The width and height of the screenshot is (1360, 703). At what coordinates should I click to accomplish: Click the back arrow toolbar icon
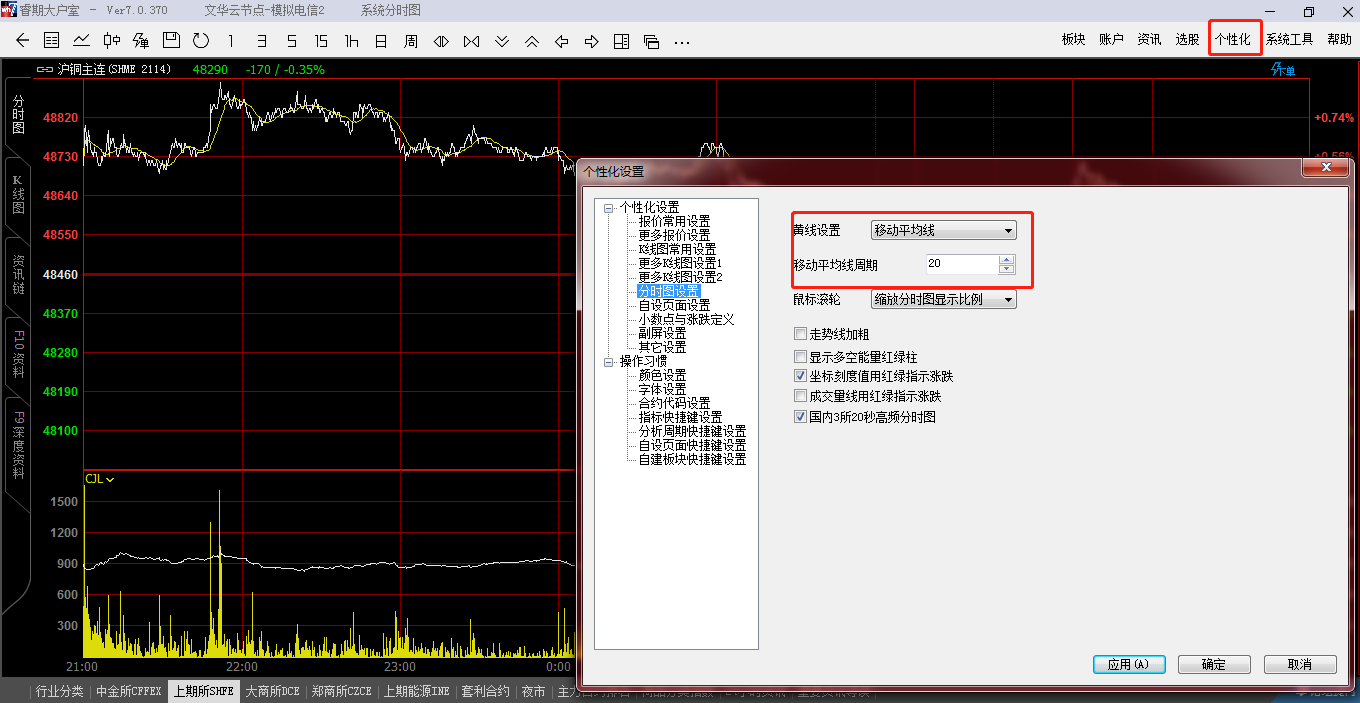23,41
